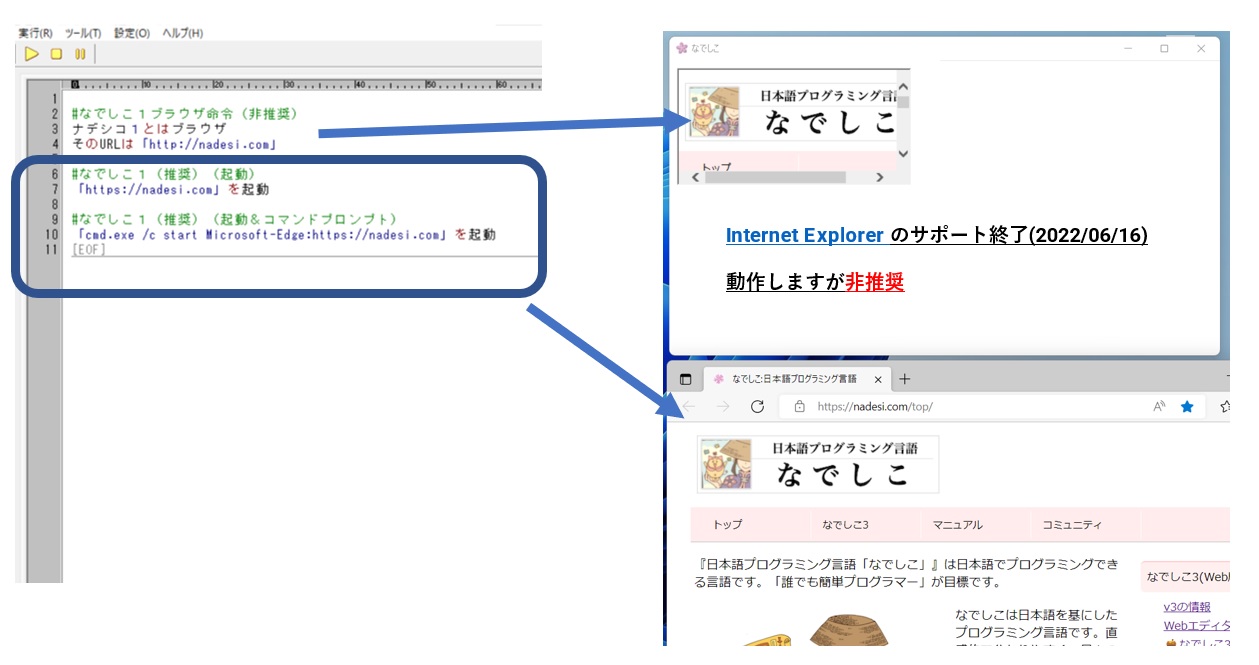This screenshot has width=1259, height=665.
Task: Click line number 10 in editor gutter
Action: pyautogui.click(x=51, y=235)
